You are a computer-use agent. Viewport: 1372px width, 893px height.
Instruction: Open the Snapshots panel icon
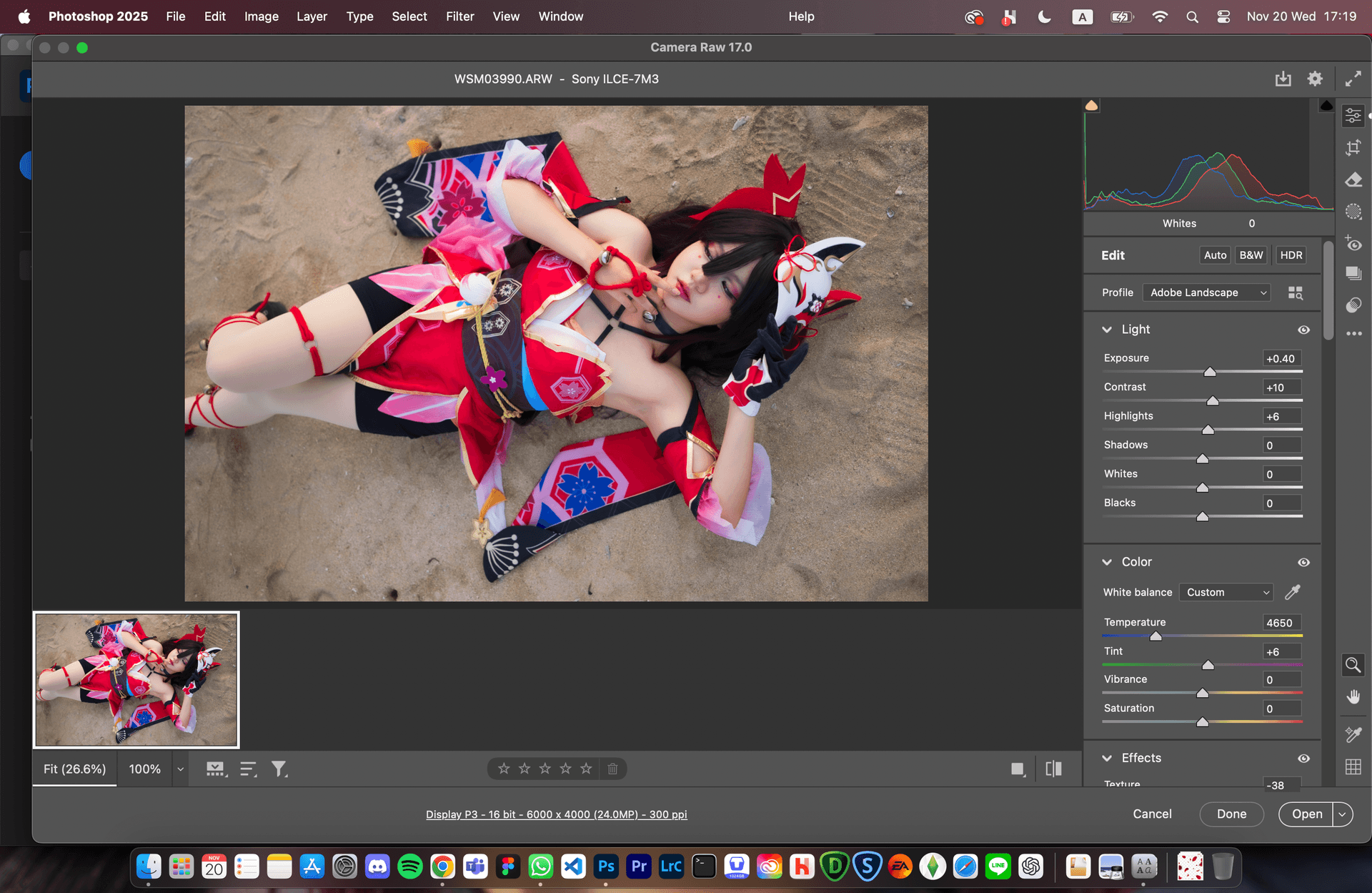pos(1353,273)
